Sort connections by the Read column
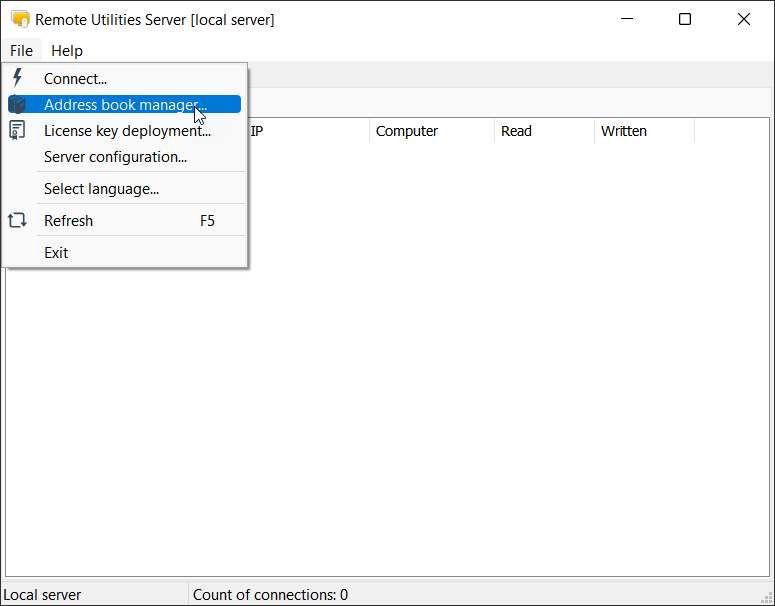Viewport: 775px width, 606px height. (543, 131)
